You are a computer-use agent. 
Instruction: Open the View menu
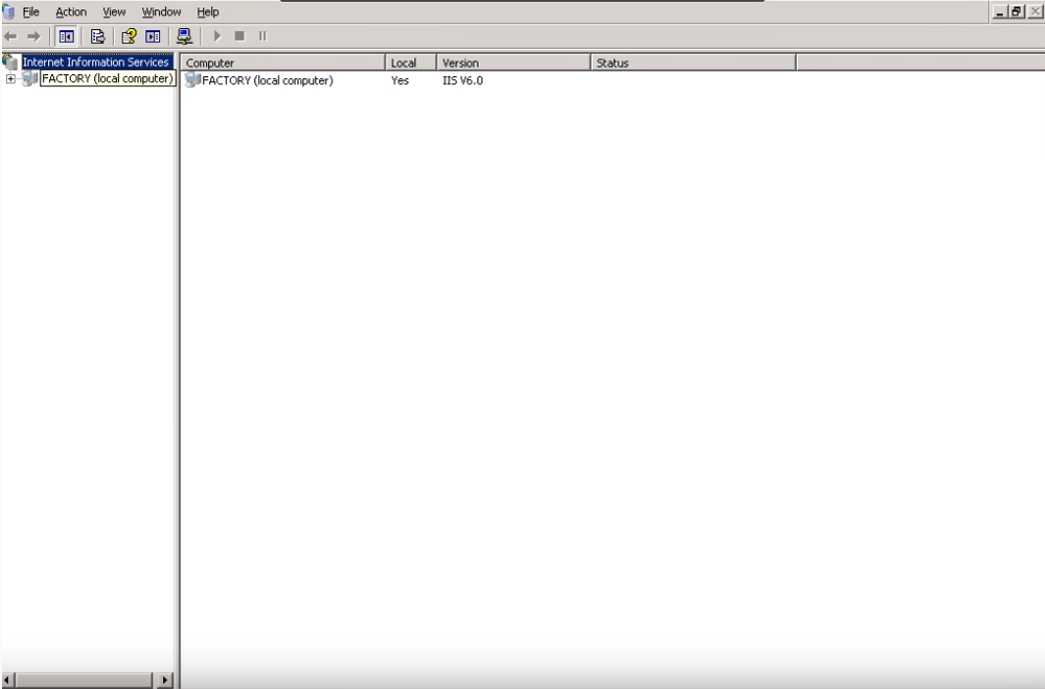click(x=114, y=12)
